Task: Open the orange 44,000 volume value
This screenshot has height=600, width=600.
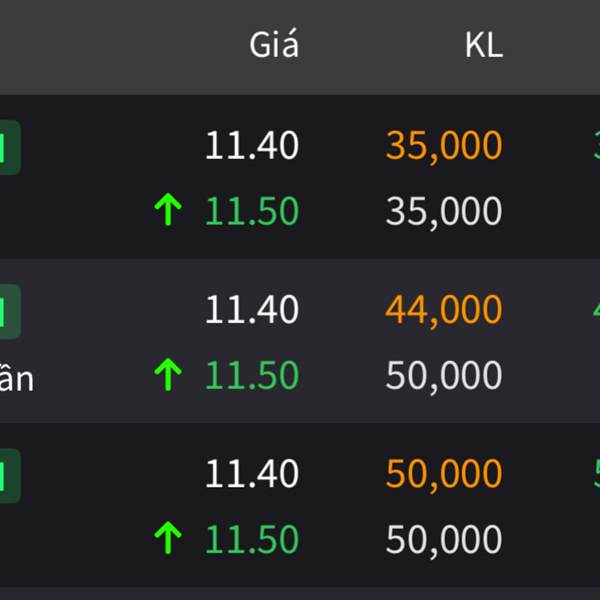Action: (444, 311)
